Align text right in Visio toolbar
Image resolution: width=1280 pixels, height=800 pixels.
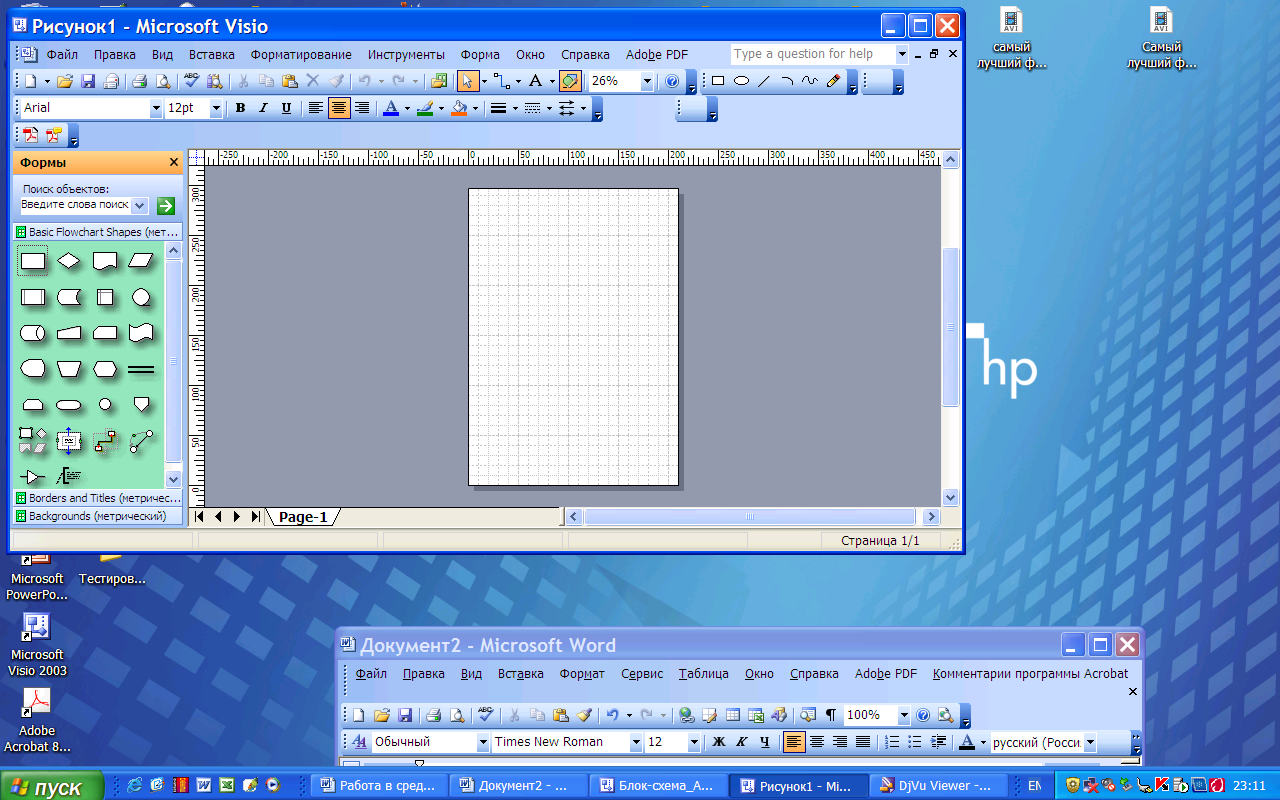tap(362, 108)
